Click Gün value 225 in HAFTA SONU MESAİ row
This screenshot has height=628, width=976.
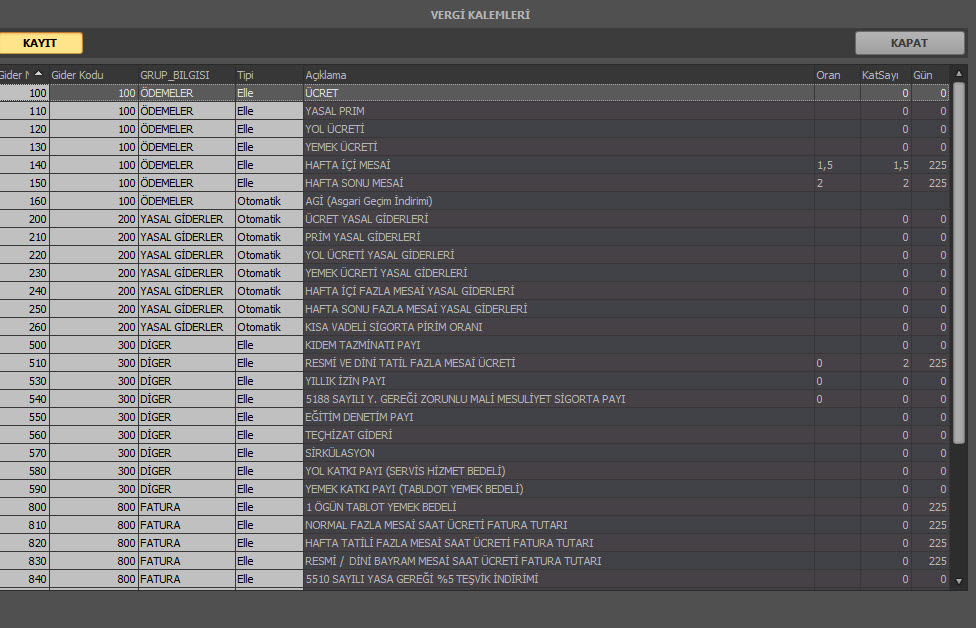tap(931, 183)
